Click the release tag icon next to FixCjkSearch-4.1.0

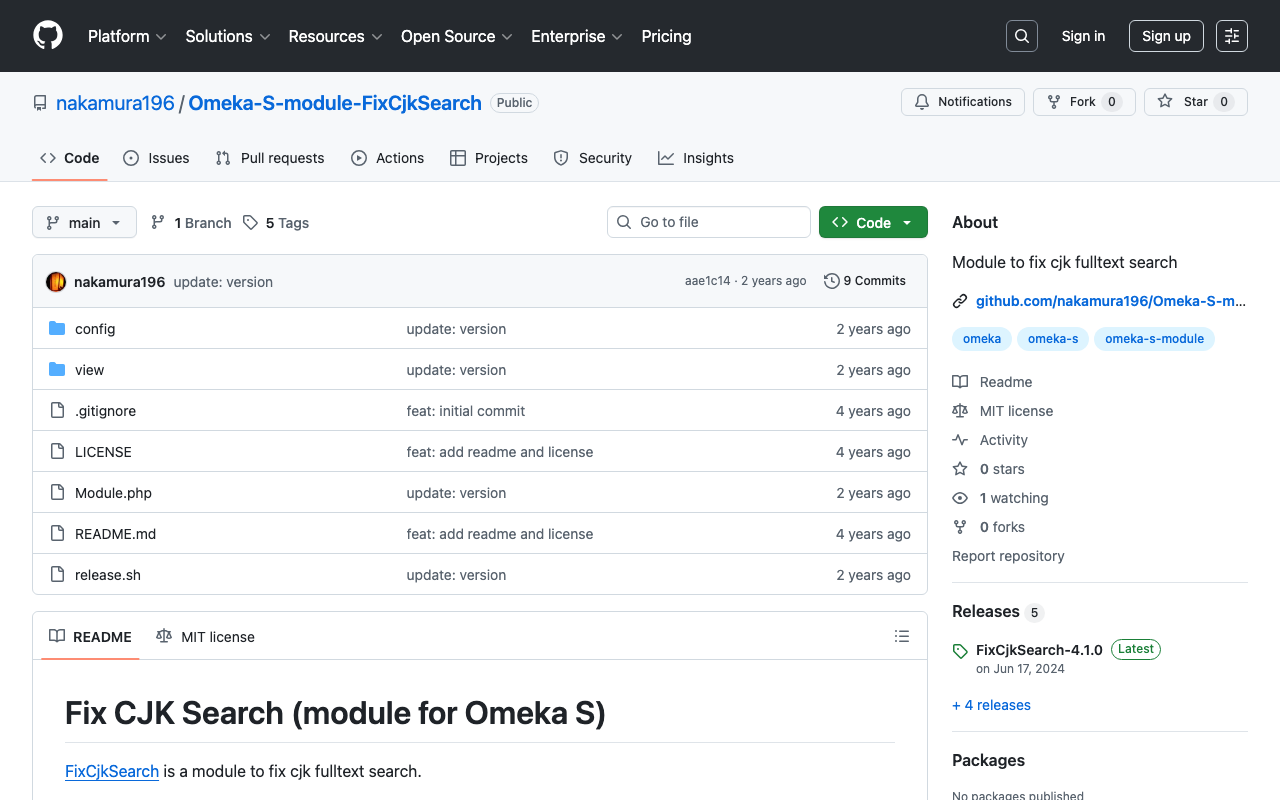960,650
